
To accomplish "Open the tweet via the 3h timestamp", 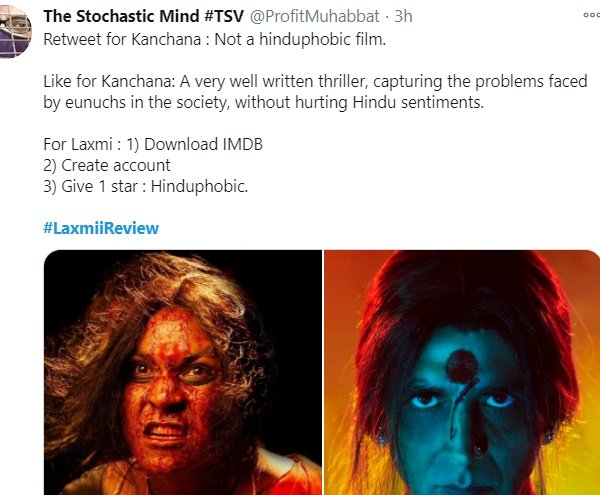I will (403, 16).
